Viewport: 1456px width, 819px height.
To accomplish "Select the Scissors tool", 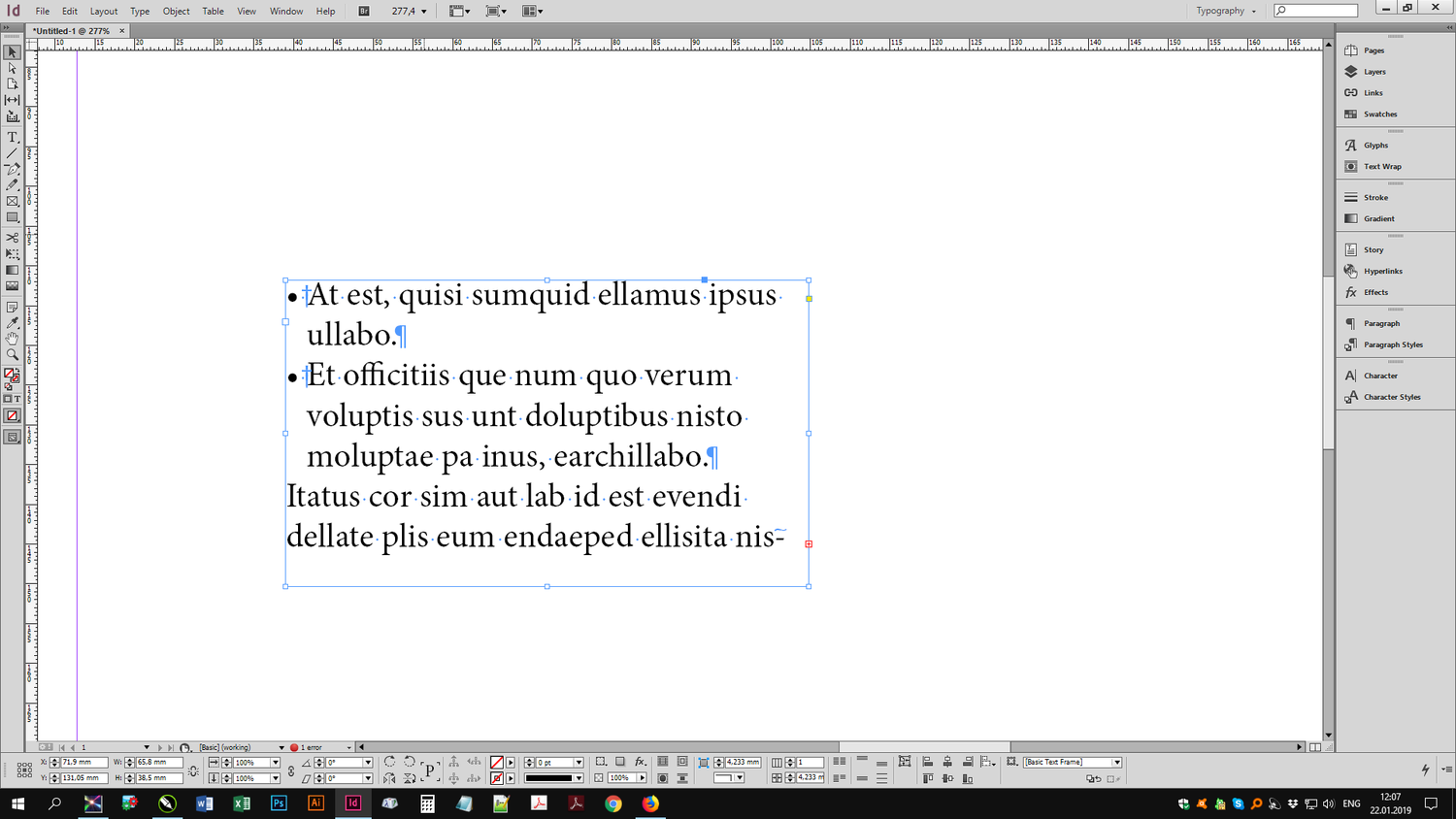I will [12, 238].
